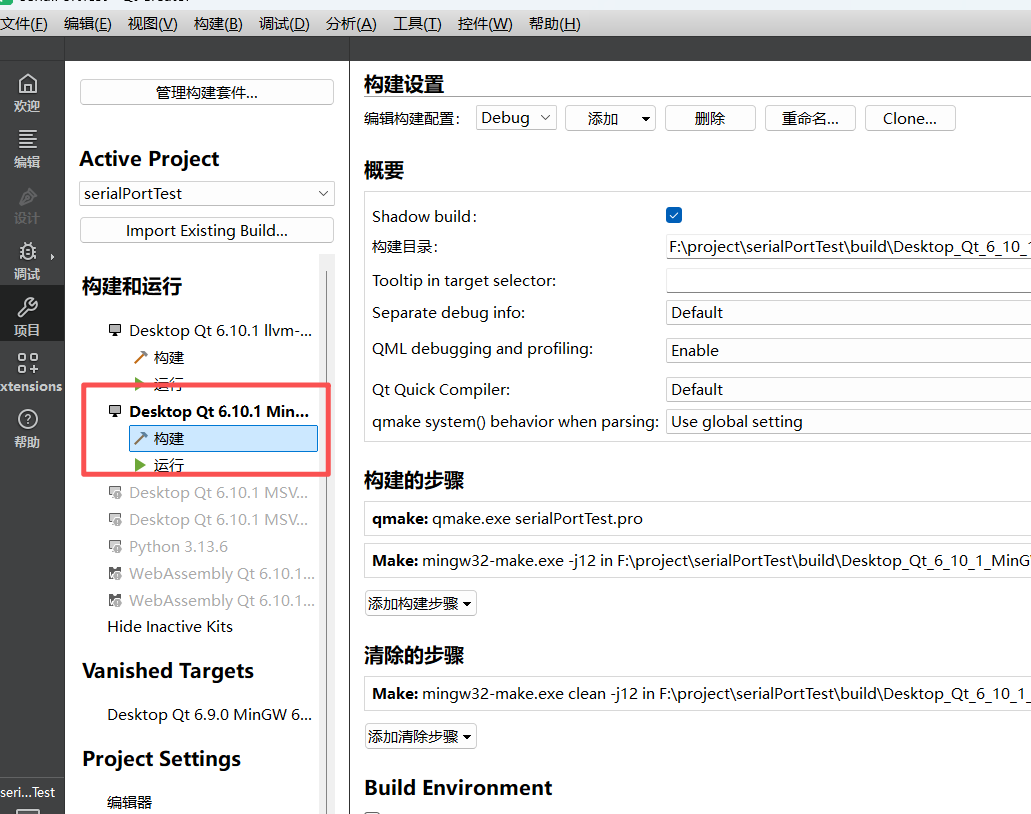Open QML debugging and profiling Enable dropdown
Screen dimensions: 1031x814
(848, 350)
